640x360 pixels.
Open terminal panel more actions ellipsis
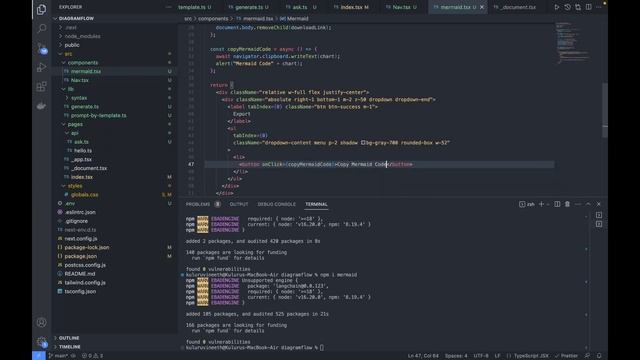click(x=578, y=204)
